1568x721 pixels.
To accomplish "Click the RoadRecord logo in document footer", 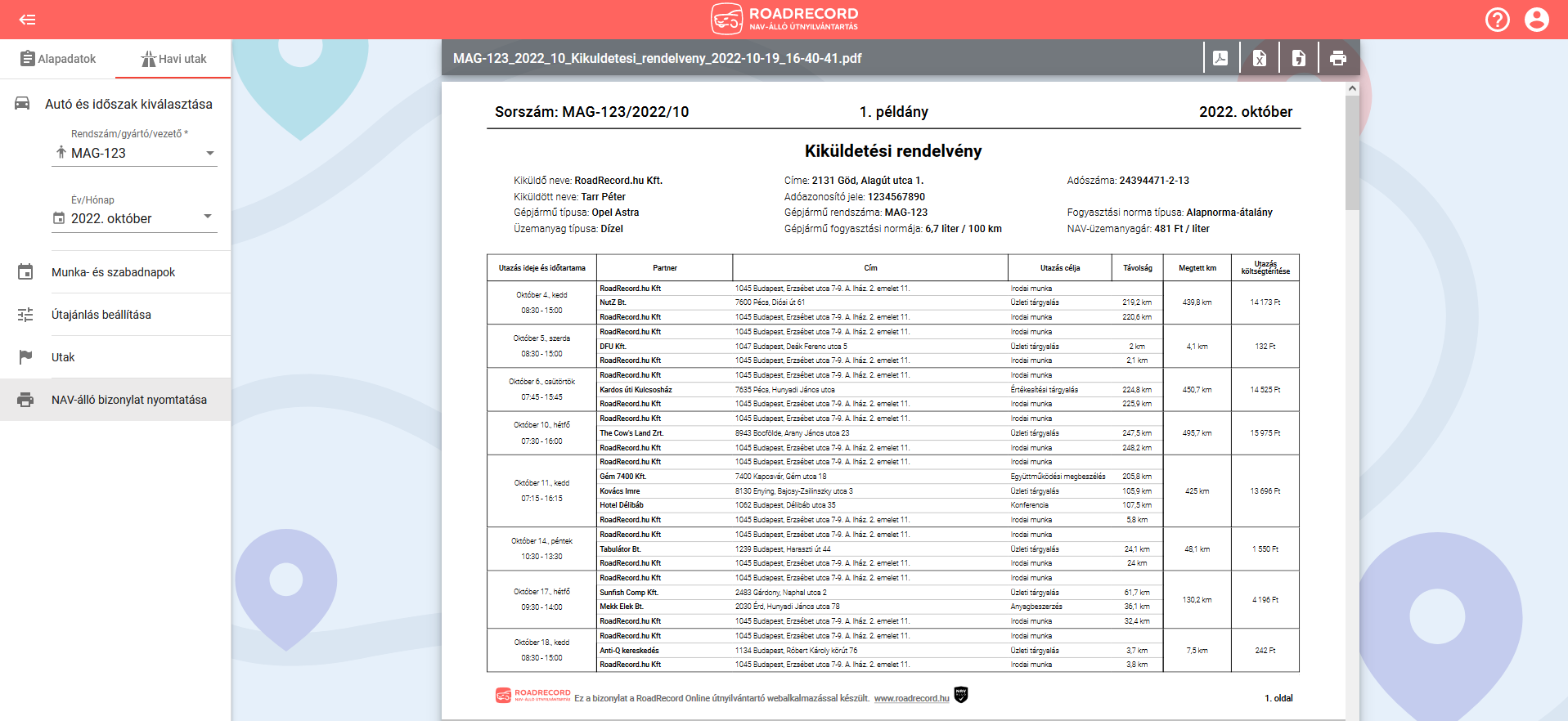I will tap(532, 695).
